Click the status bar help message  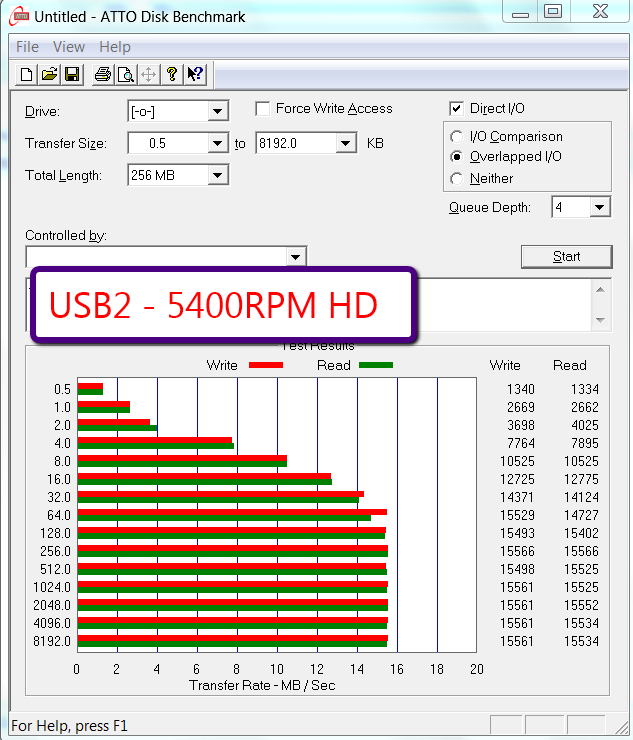[69, 726]
